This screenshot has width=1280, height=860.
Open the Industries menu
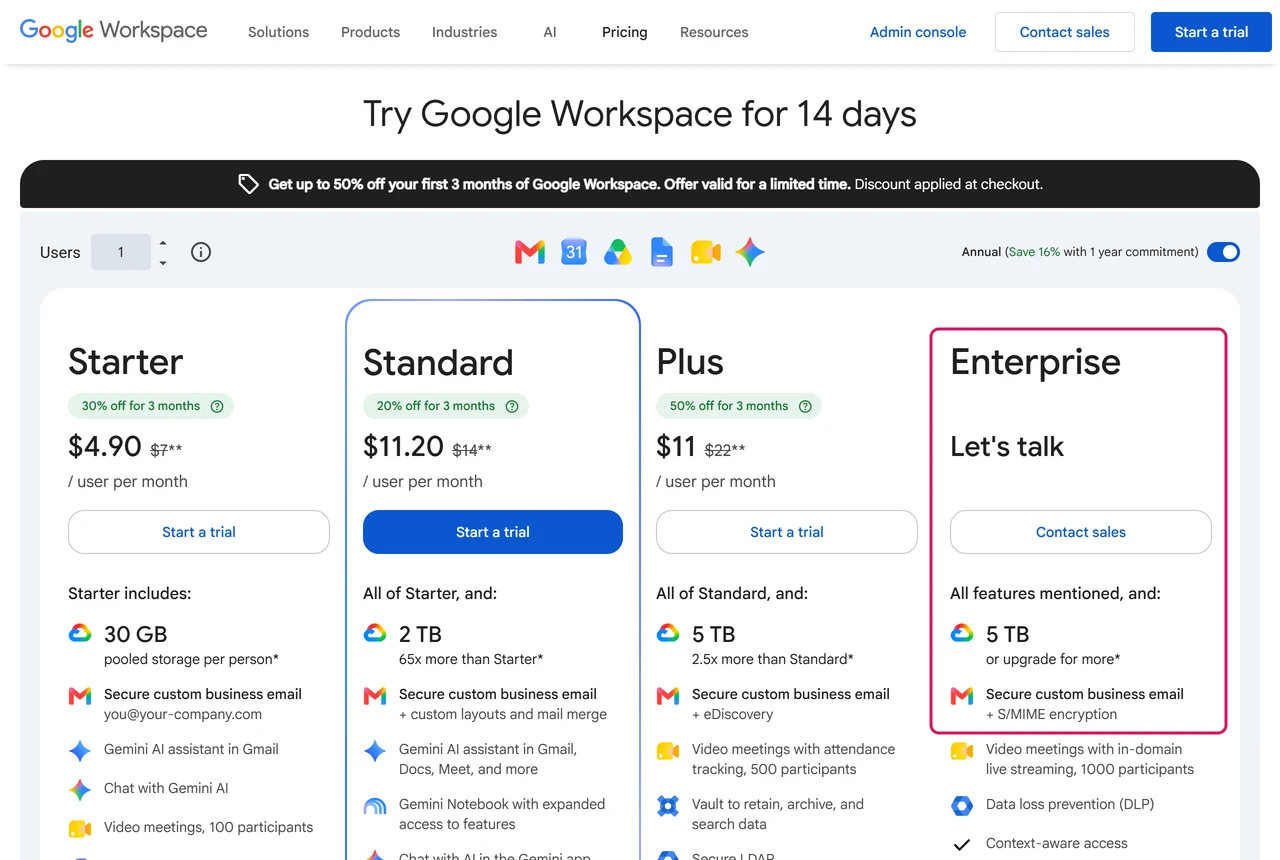(x=464, y=32)
